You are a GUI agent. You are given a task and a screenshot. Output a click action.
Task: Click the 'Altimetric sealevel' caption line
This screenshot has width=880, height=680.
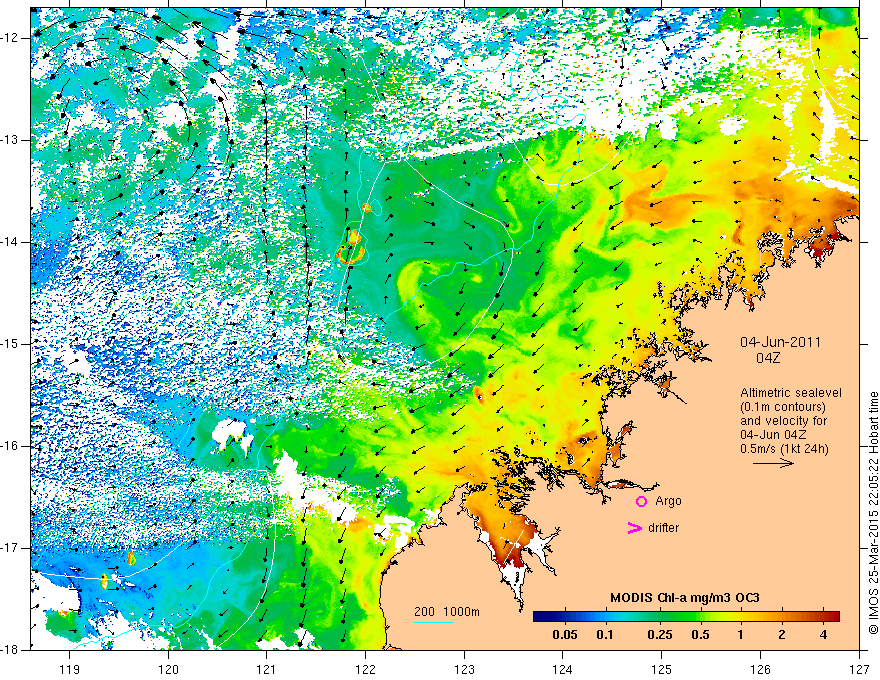(x=791, y=393)
